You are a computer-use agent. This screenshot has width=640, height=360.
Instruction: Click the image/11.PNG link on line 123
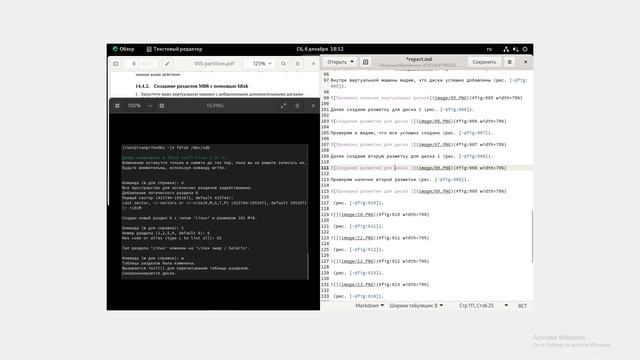[x=358, y=238]
